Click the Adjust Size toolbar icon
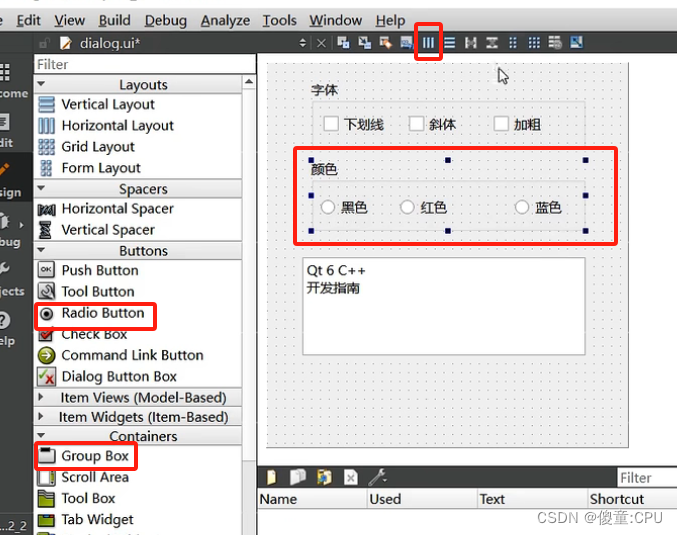Screen dimensions: 677x535 pyautogui.click(x=576, y=43)
